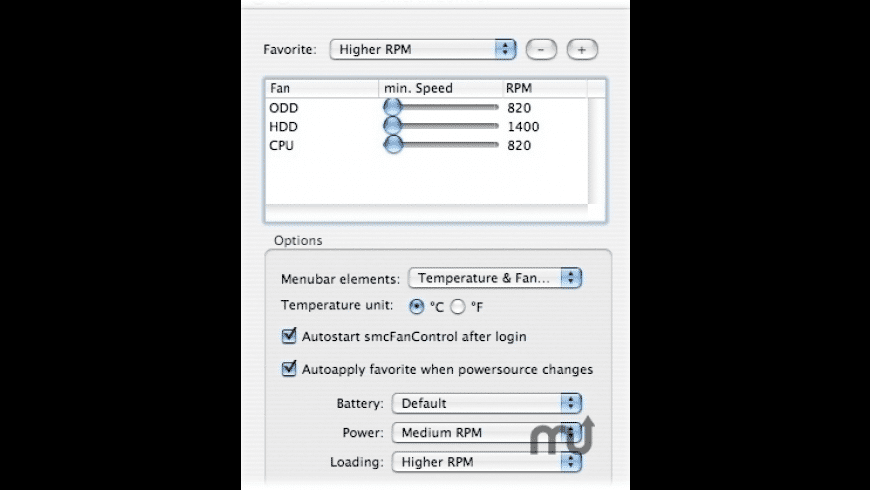This screenshot has height=490, width=870.
Task: Open the Power dropdown showing Medium RPM
Action: click(x=486, y=433)
